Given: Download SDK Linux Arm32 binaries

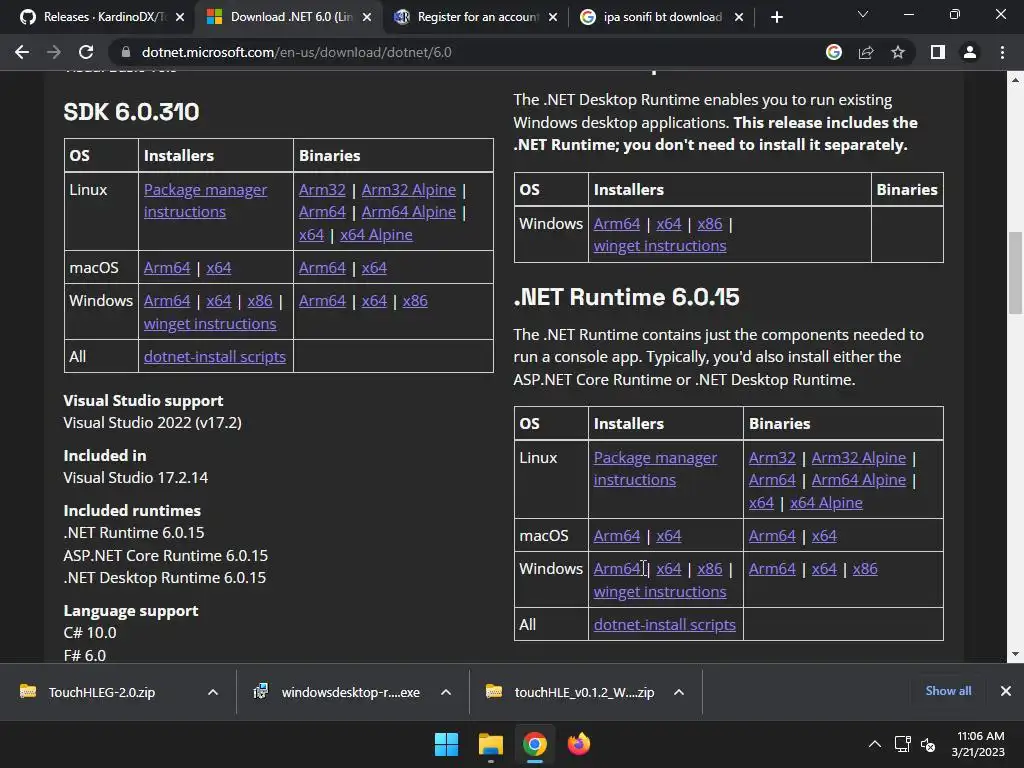Looking at the screenshot, I should (322, 189).
